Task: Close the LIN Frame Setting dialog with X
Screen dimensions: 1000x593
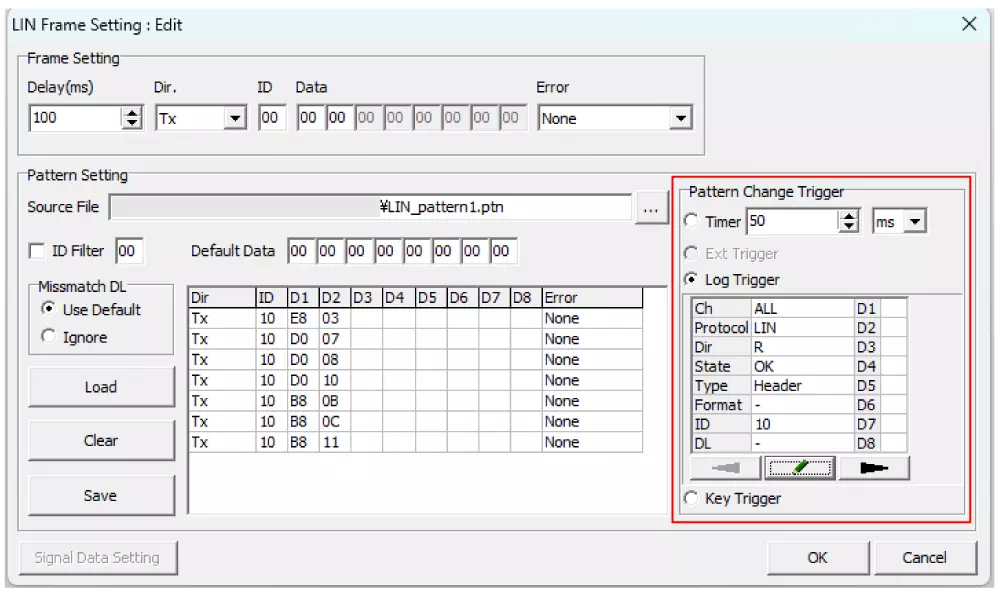Action: coord(968,24)
